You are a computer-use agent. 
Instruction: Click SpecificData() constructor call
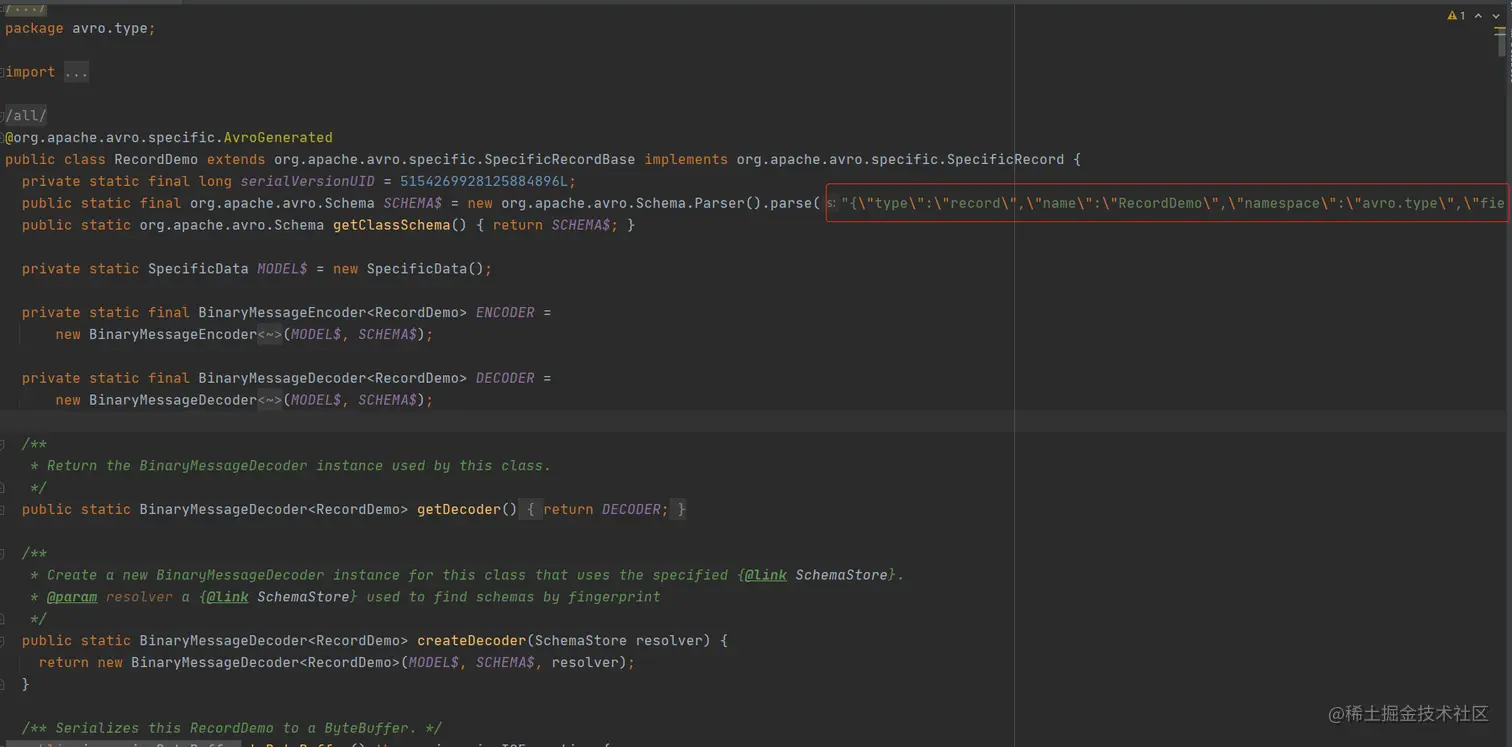click(425, 269)
